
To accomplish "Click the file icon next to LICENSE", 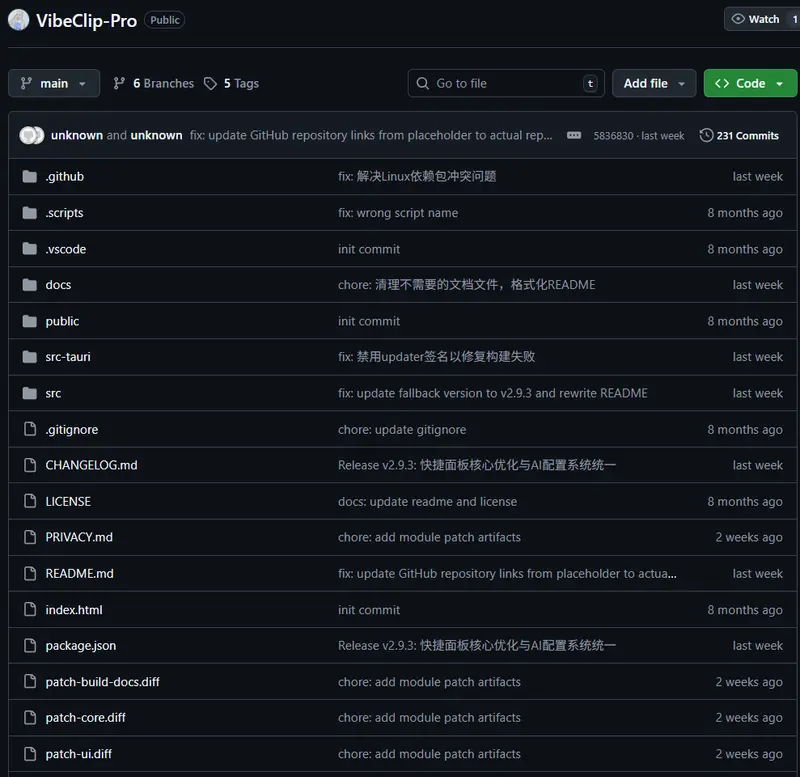I will coord(29,502).
